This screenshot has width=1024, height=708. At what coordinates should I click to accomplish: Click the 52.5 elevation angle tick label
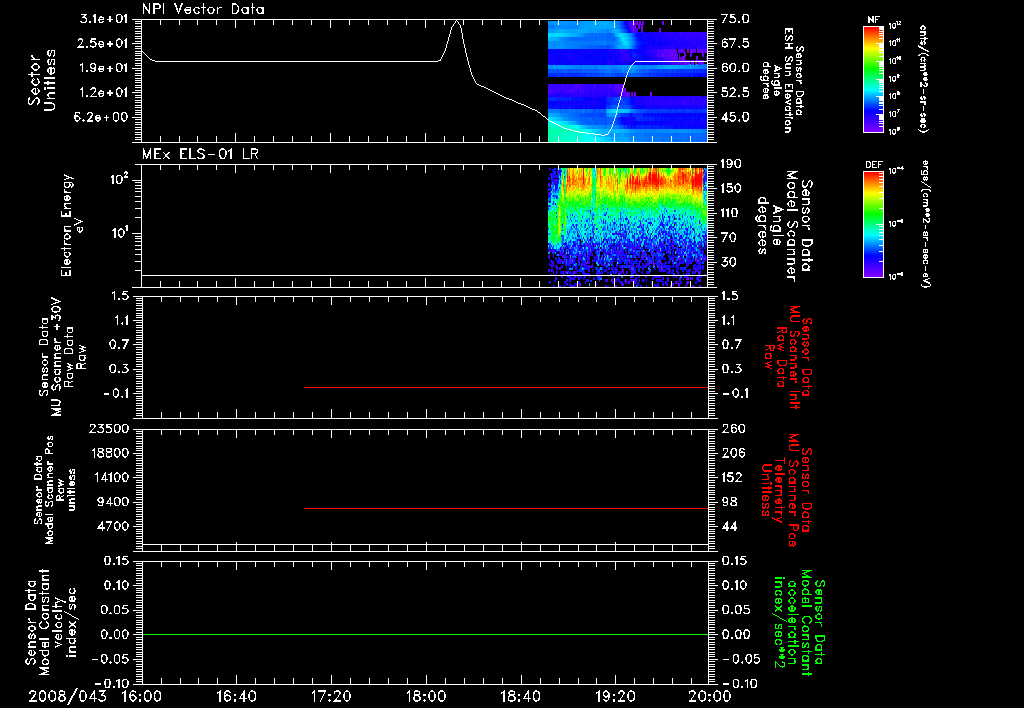coord(735,93)
